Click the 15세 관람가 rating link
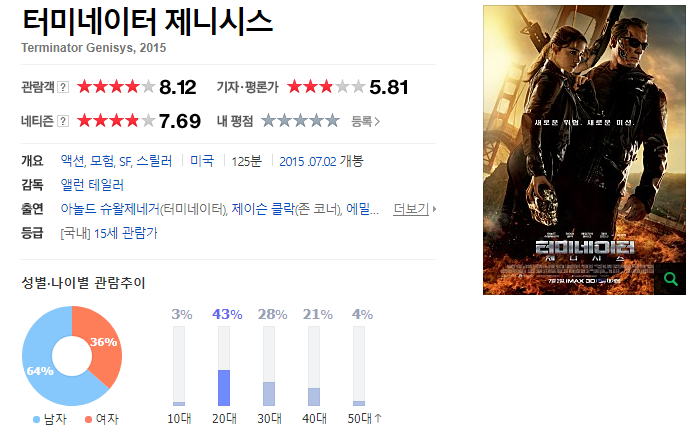 [x=125, y=233]
